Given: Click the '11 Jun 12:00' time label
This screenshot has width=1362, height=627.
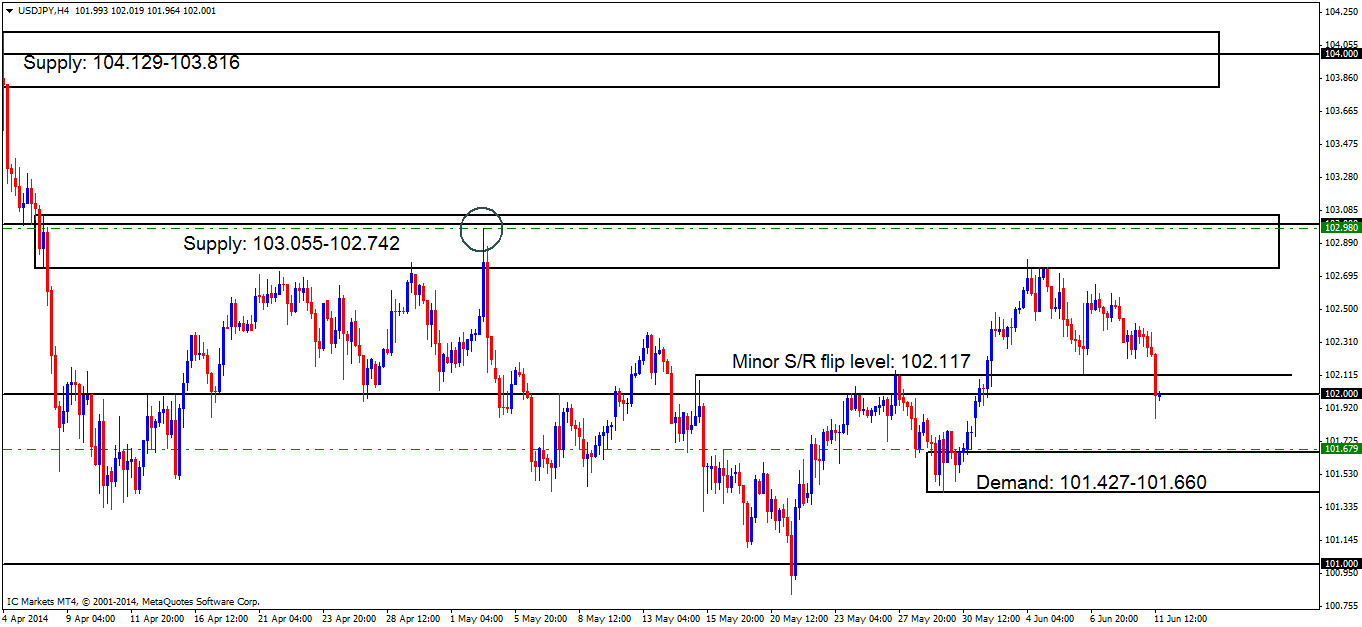Looking at the screenshot, I should [1181, 619].
